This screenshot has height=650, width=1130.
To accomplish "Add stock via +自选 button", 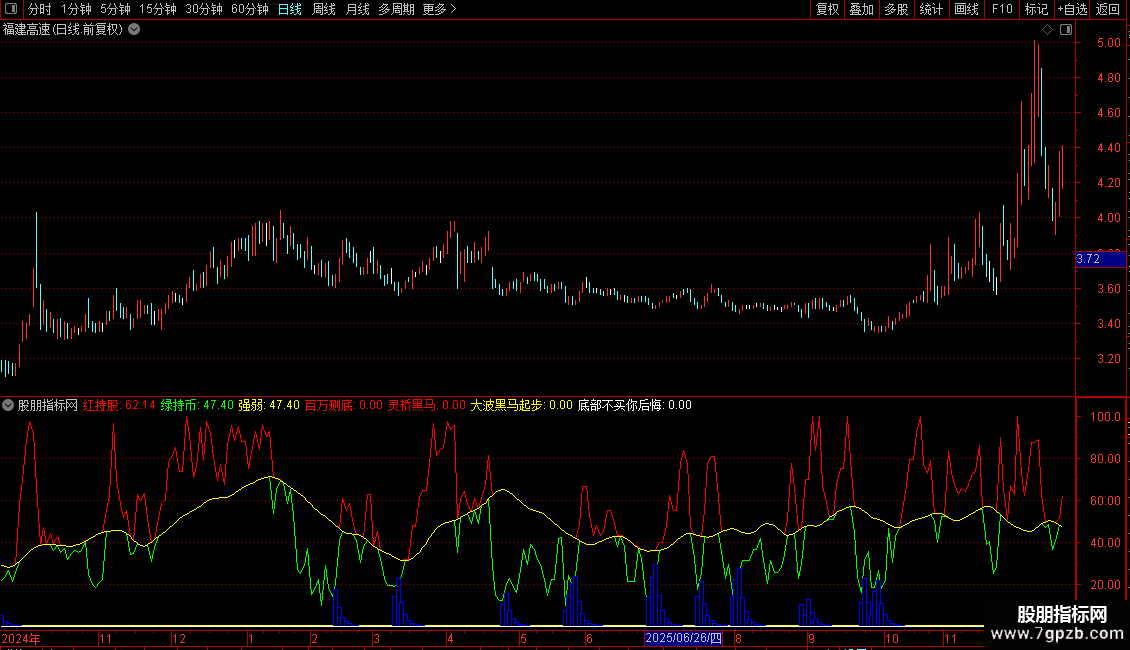I will pyautogui.click(x=1072, y=9).
